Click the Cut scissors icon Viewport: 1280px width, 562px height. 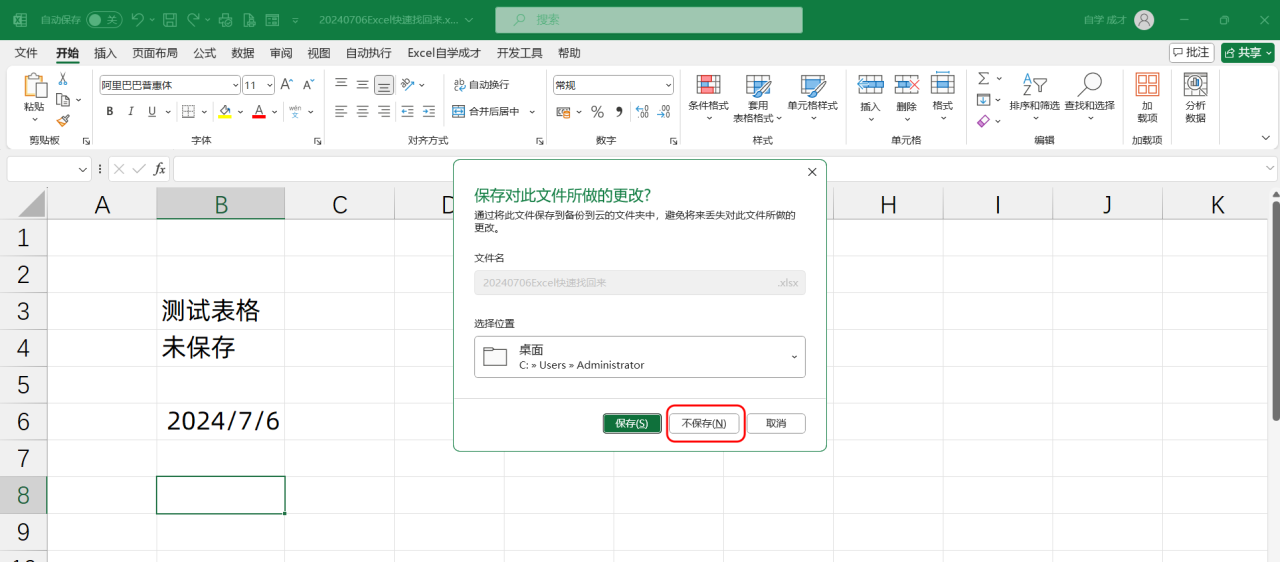pyautogui.click(x=63, y=79)
